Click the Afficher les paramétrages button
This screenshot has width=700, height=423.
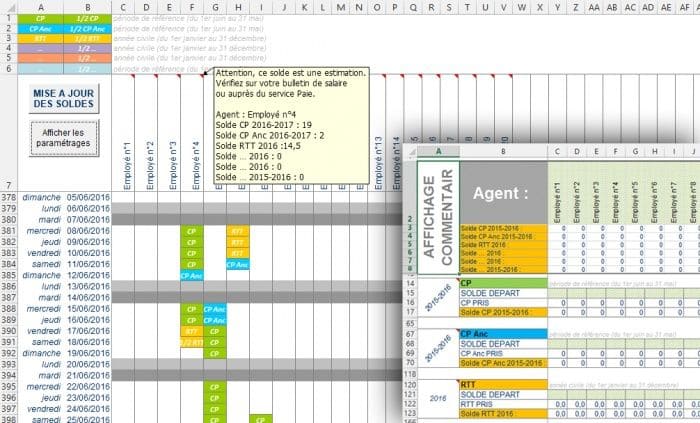64,138
